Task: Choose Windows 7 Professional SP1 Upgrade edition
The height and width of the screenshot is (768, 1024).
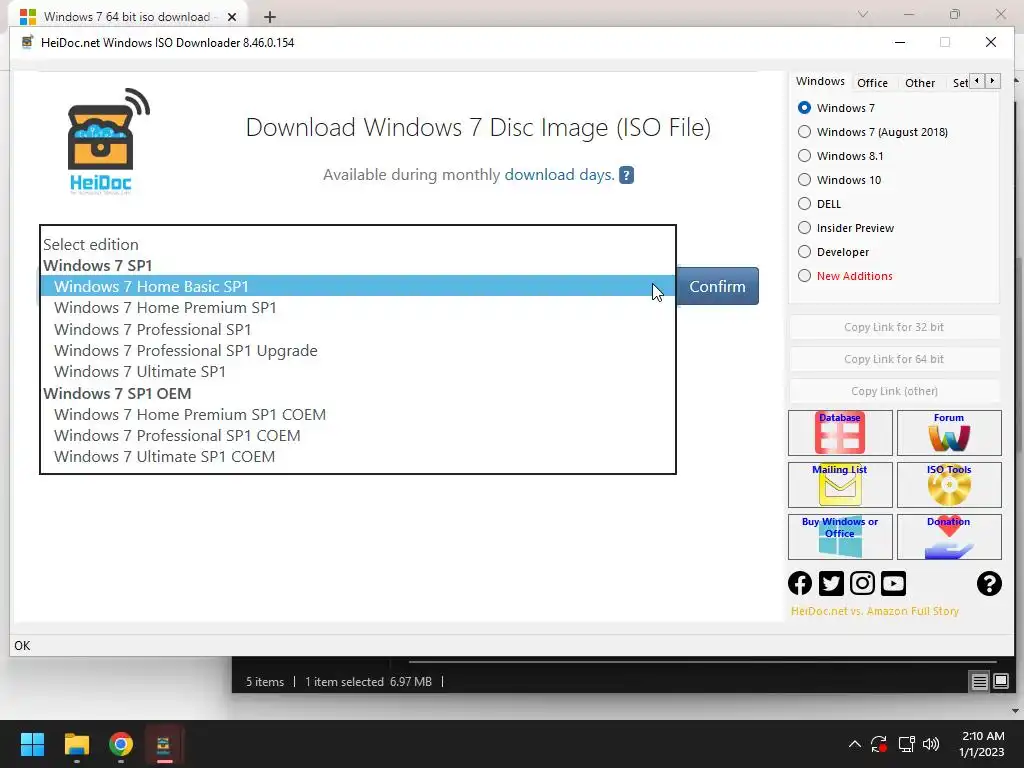Action: click(x=358, y=351)
